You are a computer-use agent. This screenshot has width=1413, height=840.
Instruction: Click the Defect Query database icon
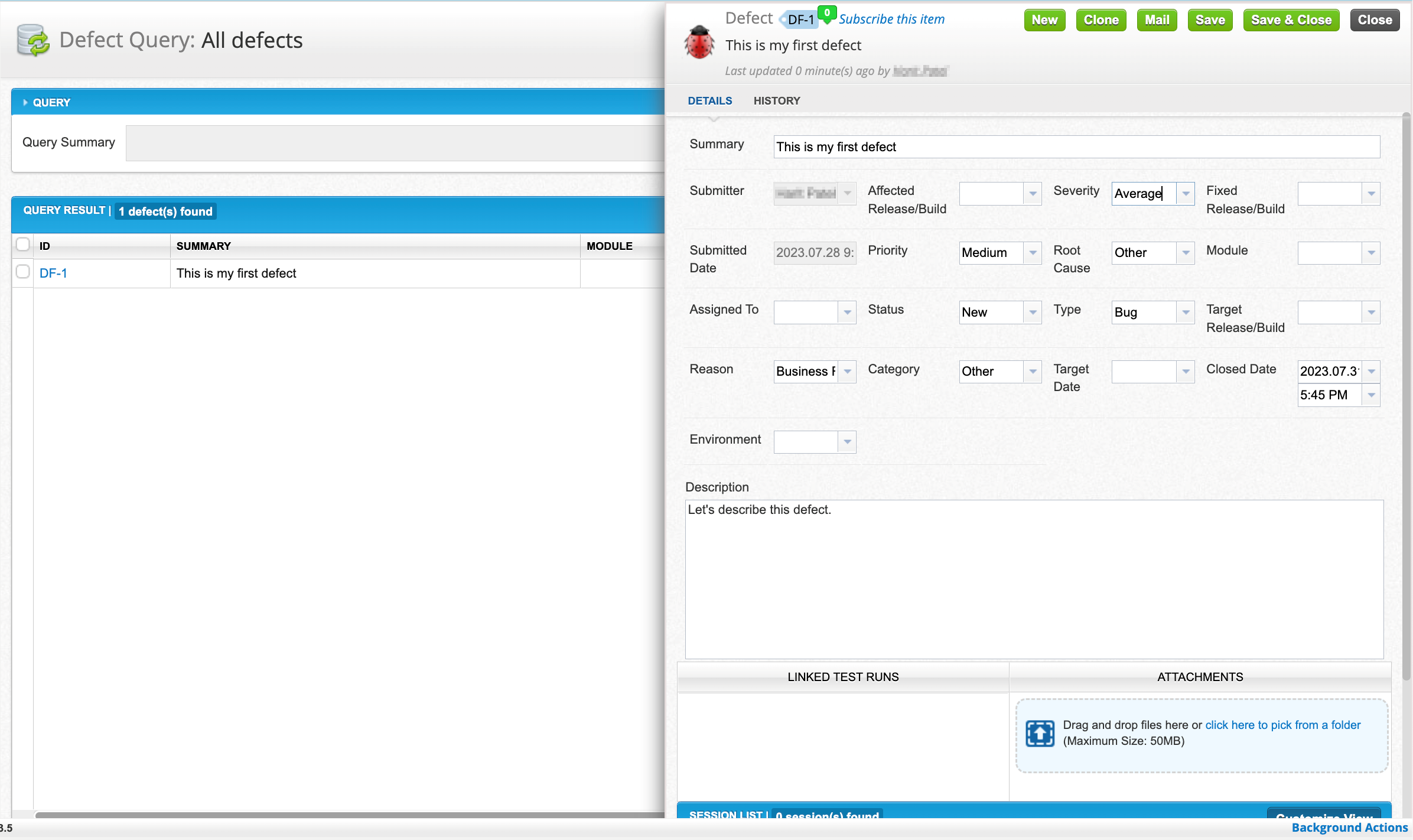tap(33, 40)
